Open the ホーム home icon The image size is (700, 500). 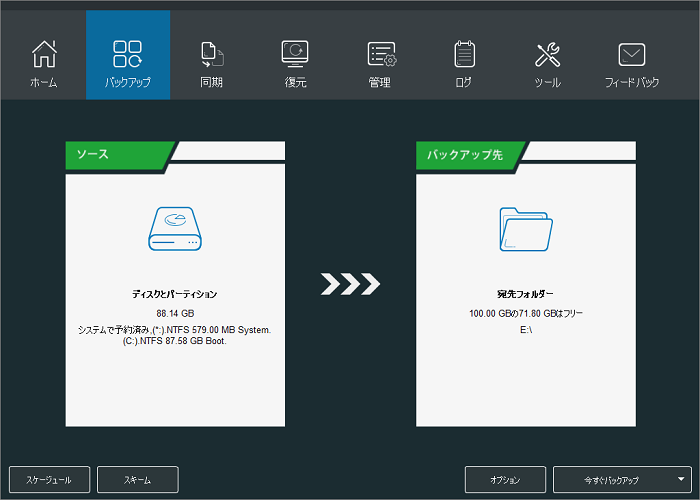(44, 54)
